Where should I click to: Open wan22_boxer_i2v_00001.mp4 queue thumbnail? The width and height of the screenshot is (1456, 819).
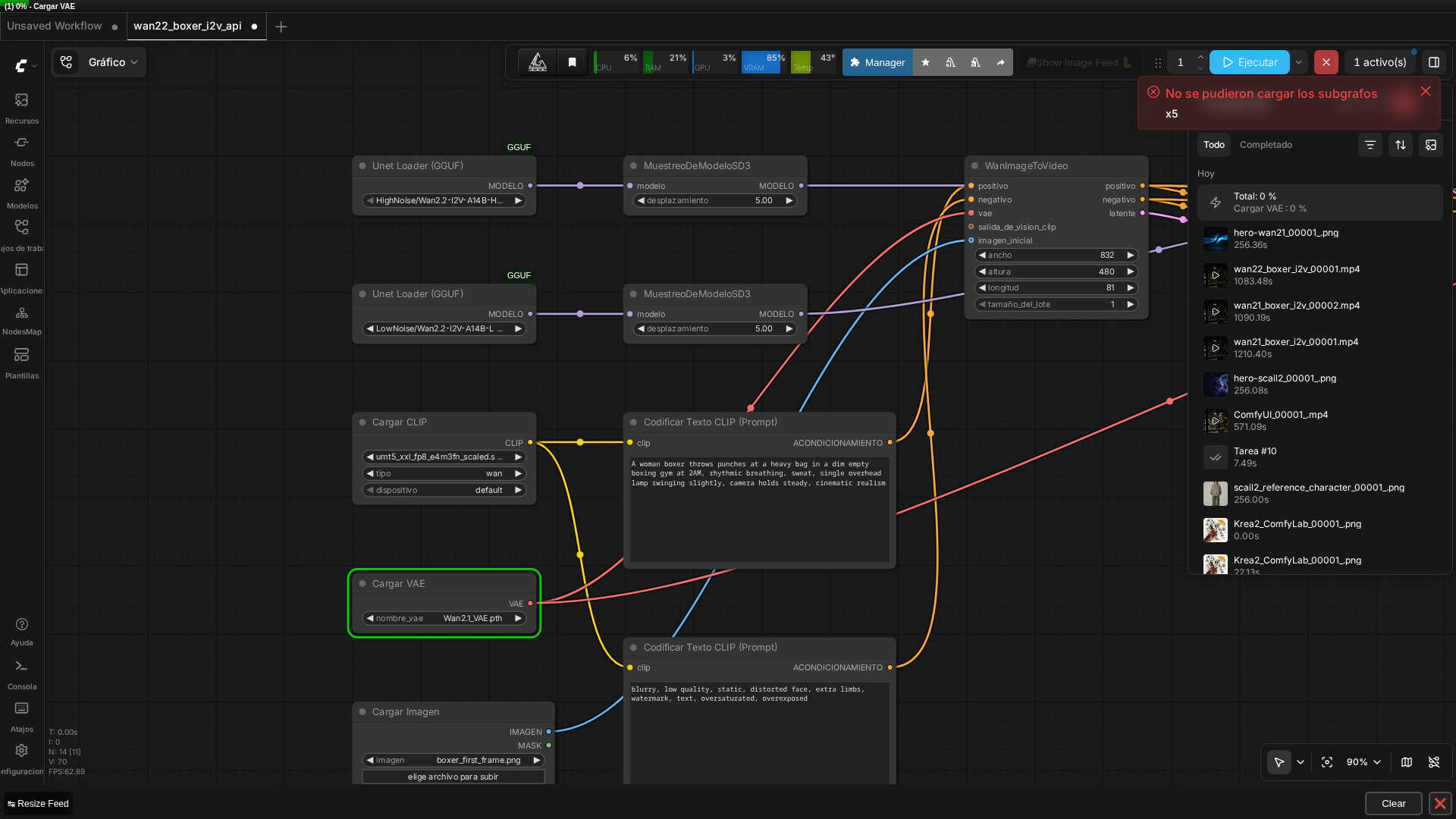coord(1215,275)
